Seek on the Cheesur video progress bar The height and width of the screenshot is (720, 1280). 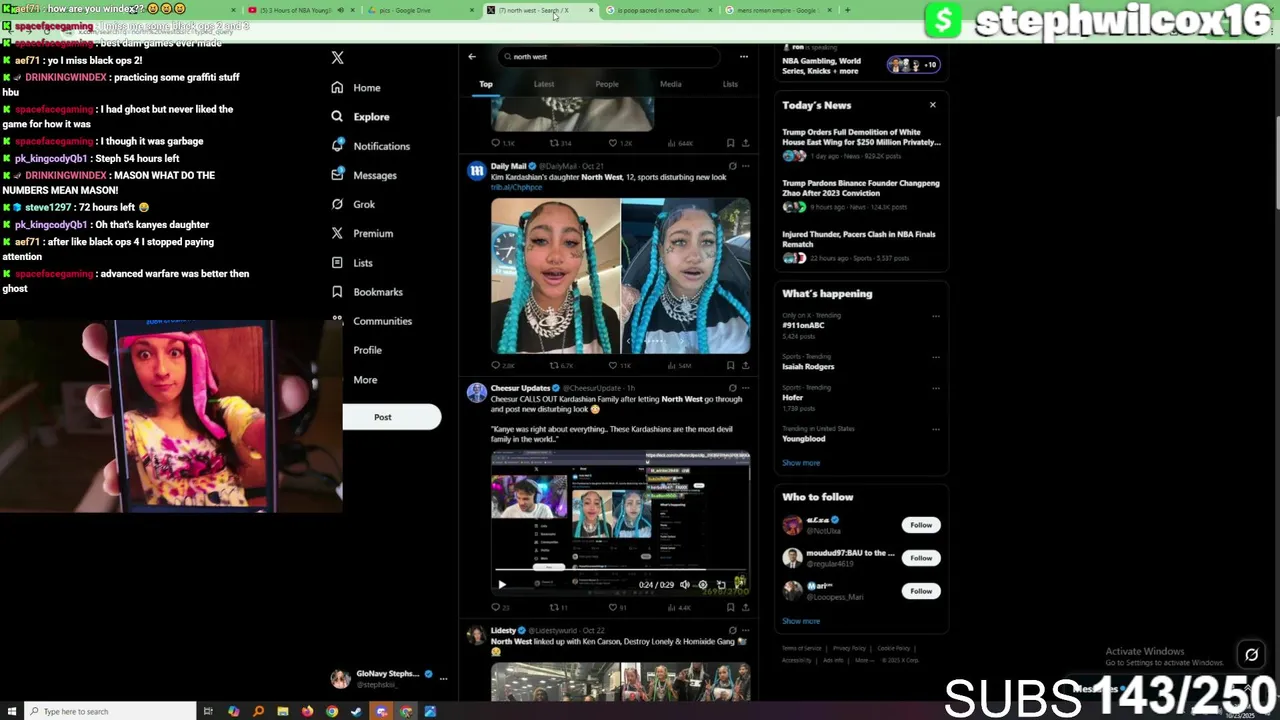pyautogui.click(x=620, y=572)
